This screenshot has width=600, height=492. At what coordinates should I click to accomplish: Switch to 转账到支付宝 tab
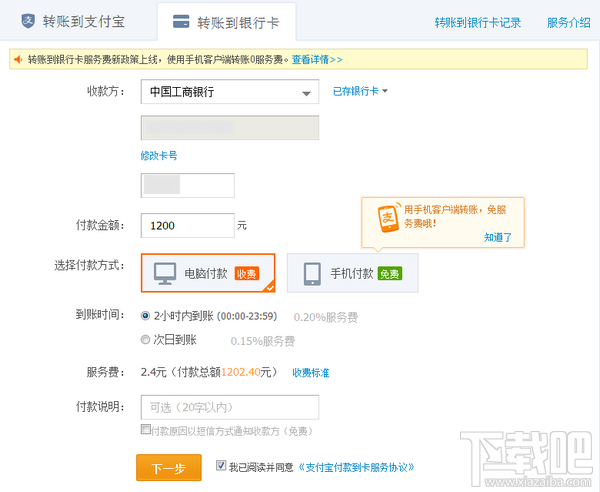click(x=73, y=21)
